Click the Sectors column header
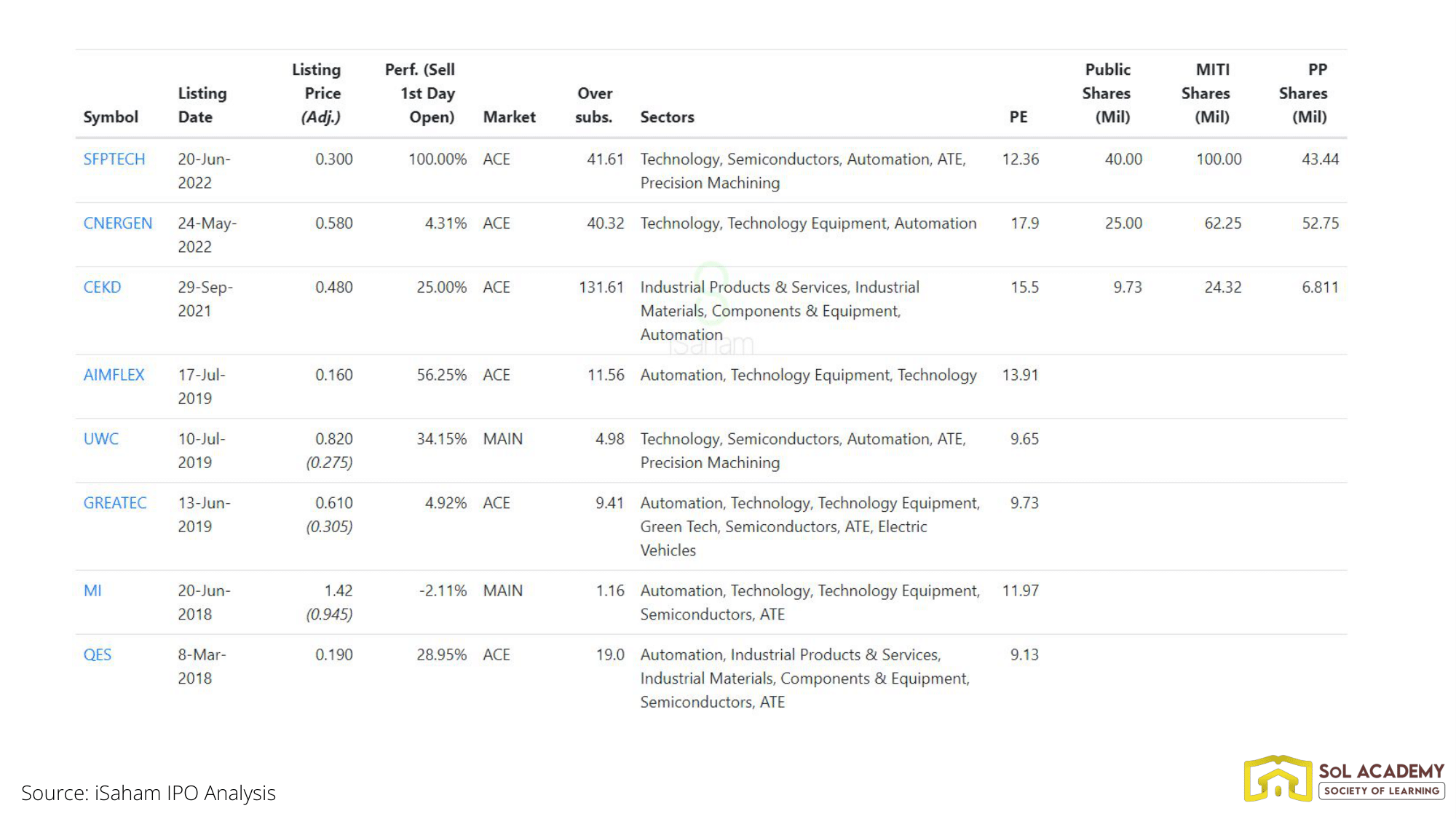The image size is (1456, 819). click(x=667, y=117)
